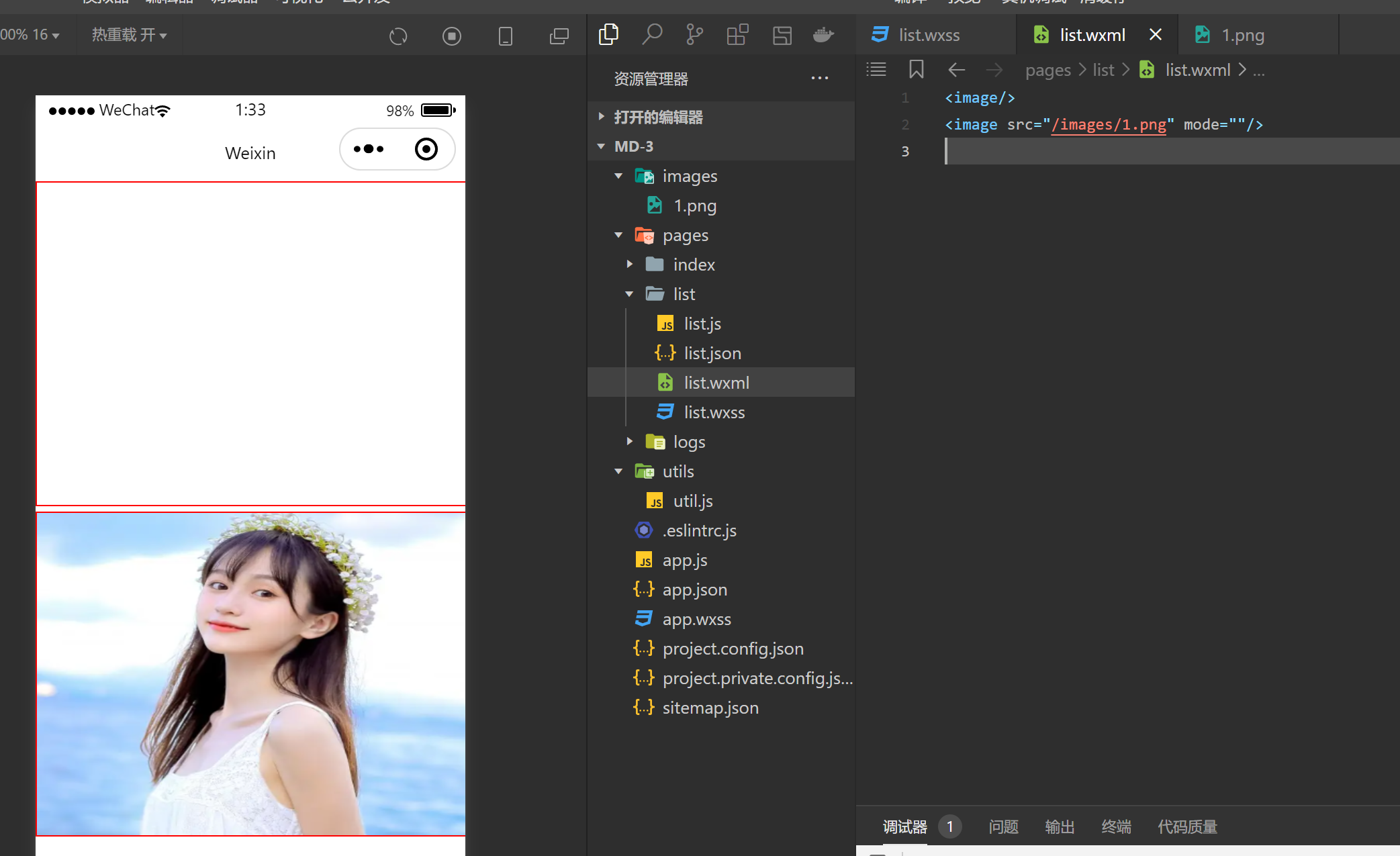This screenshot has height=856, width=1400.
Task: Click the three-dot menu in explorer header
Action: [x=819, y=79]
